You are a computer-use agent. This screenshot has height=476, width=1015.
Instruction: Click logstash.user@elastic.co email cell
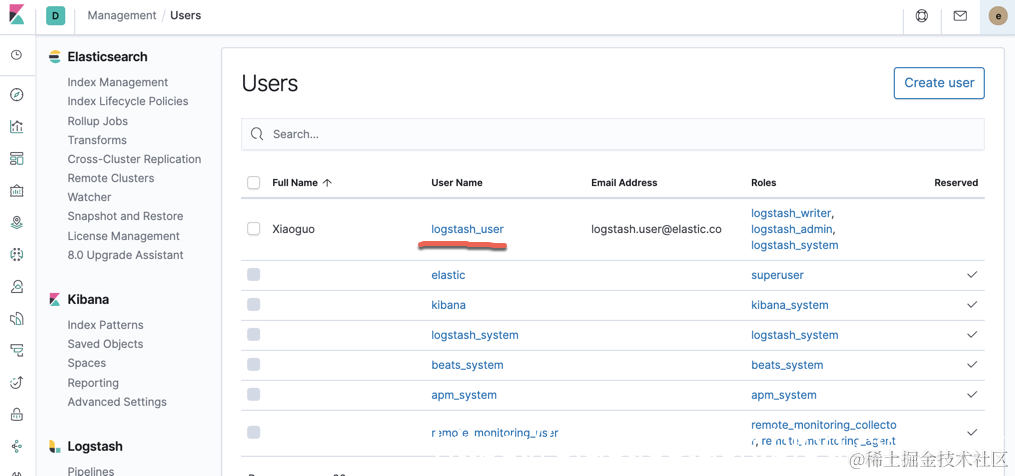656,229
